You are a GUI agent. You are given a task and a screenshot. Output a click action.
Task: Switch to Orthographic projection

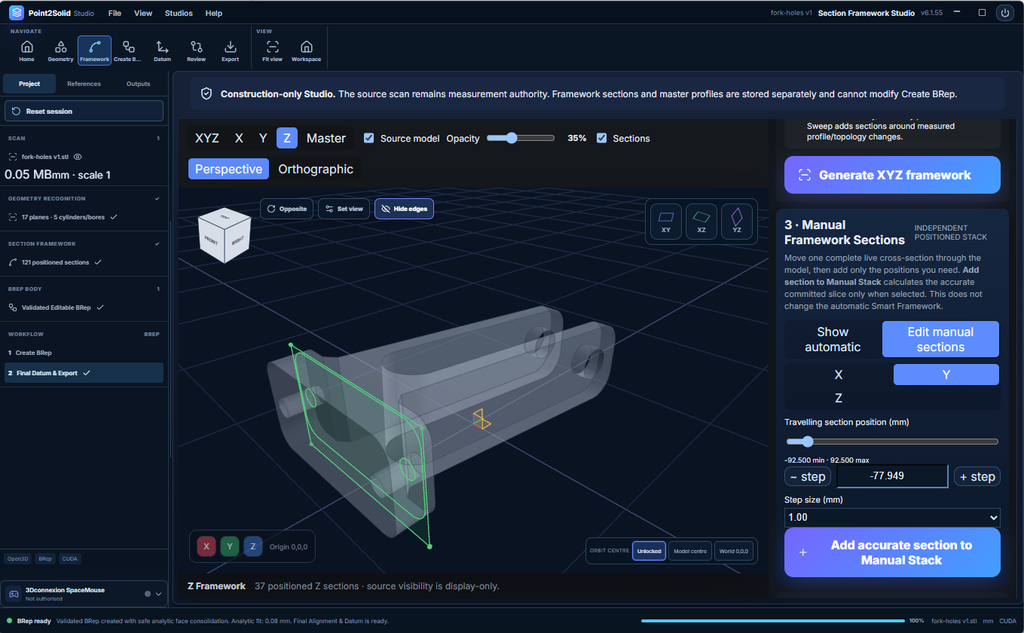pos(315,169)
